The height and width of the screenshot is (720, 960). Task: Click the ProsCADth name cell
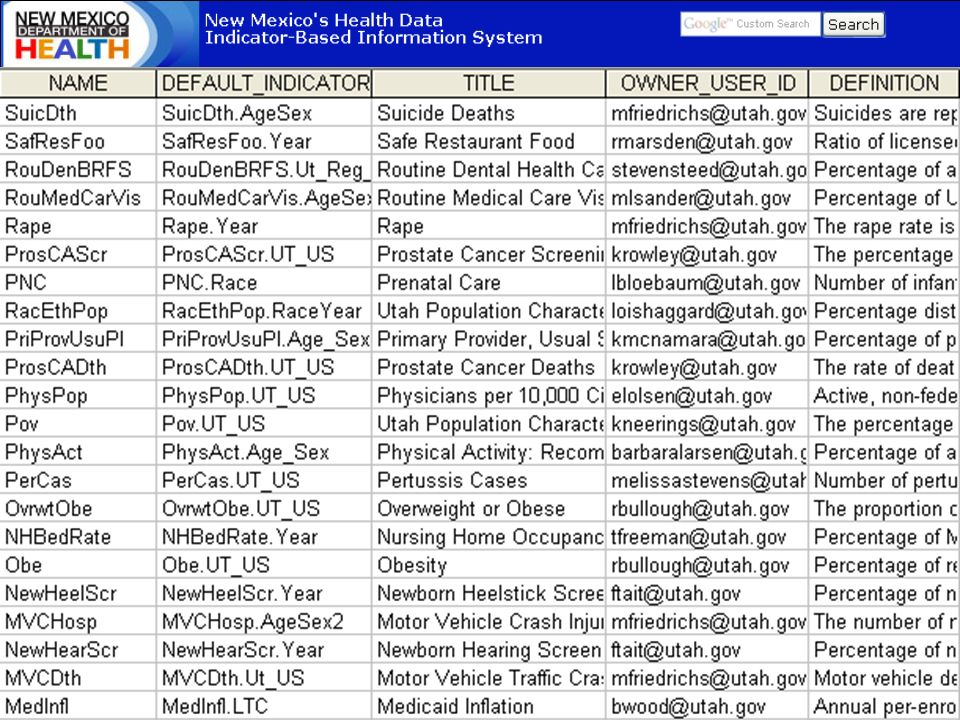pyautogui.click(x=78, y=367)
